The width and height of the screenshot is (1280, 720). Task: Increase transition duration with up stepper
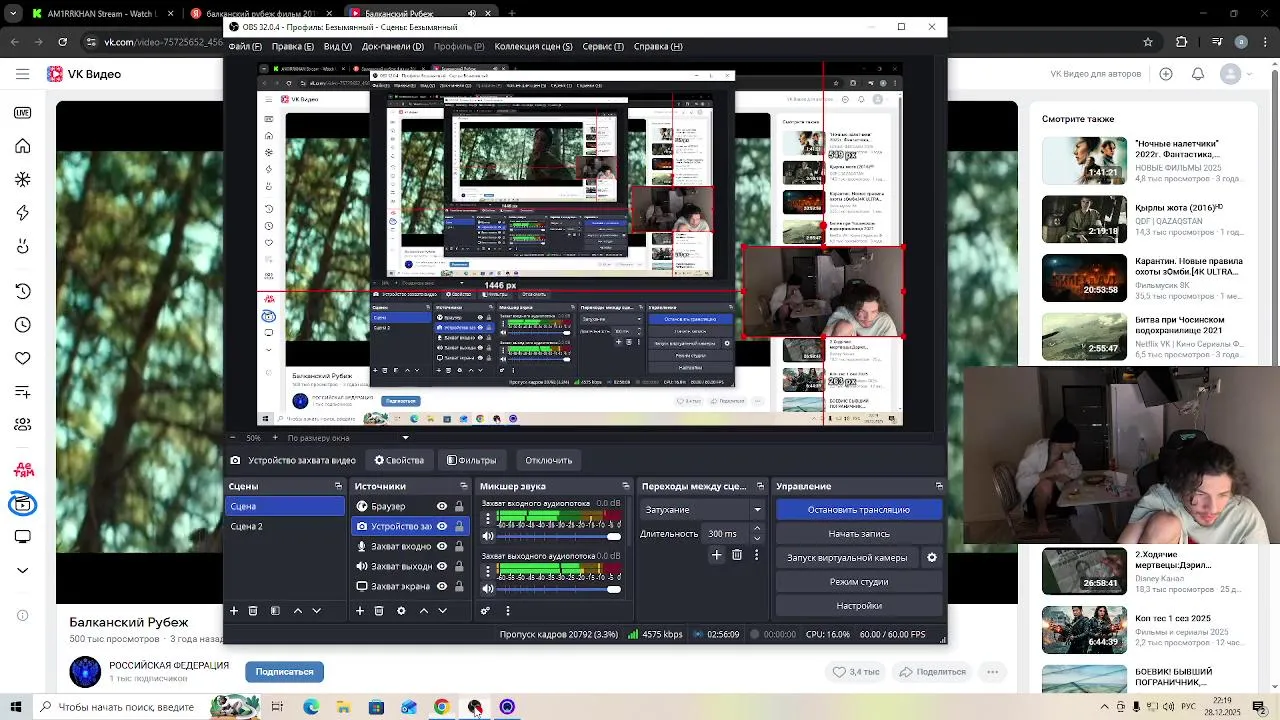point(756,529)
